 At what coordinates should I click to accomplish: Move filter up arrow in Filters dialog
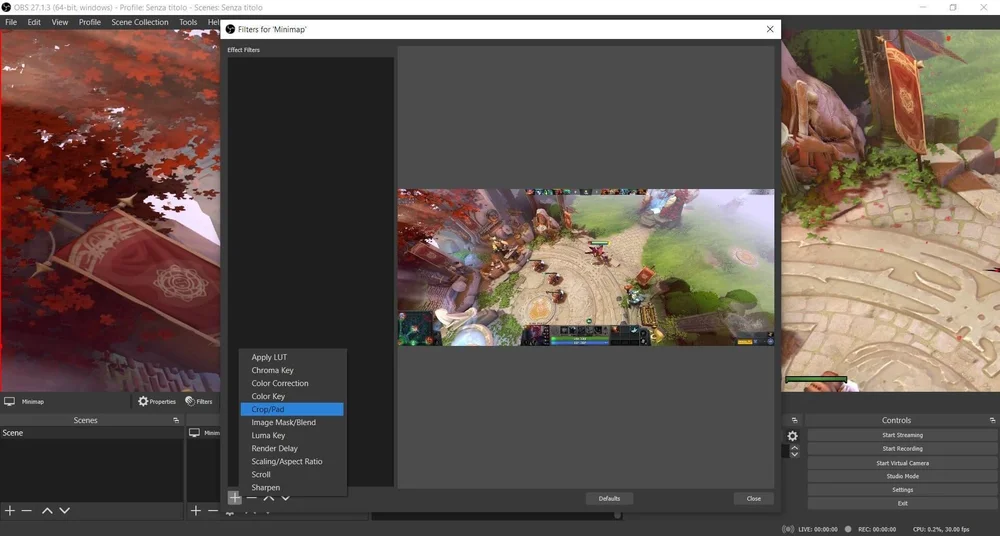[268, 498]
